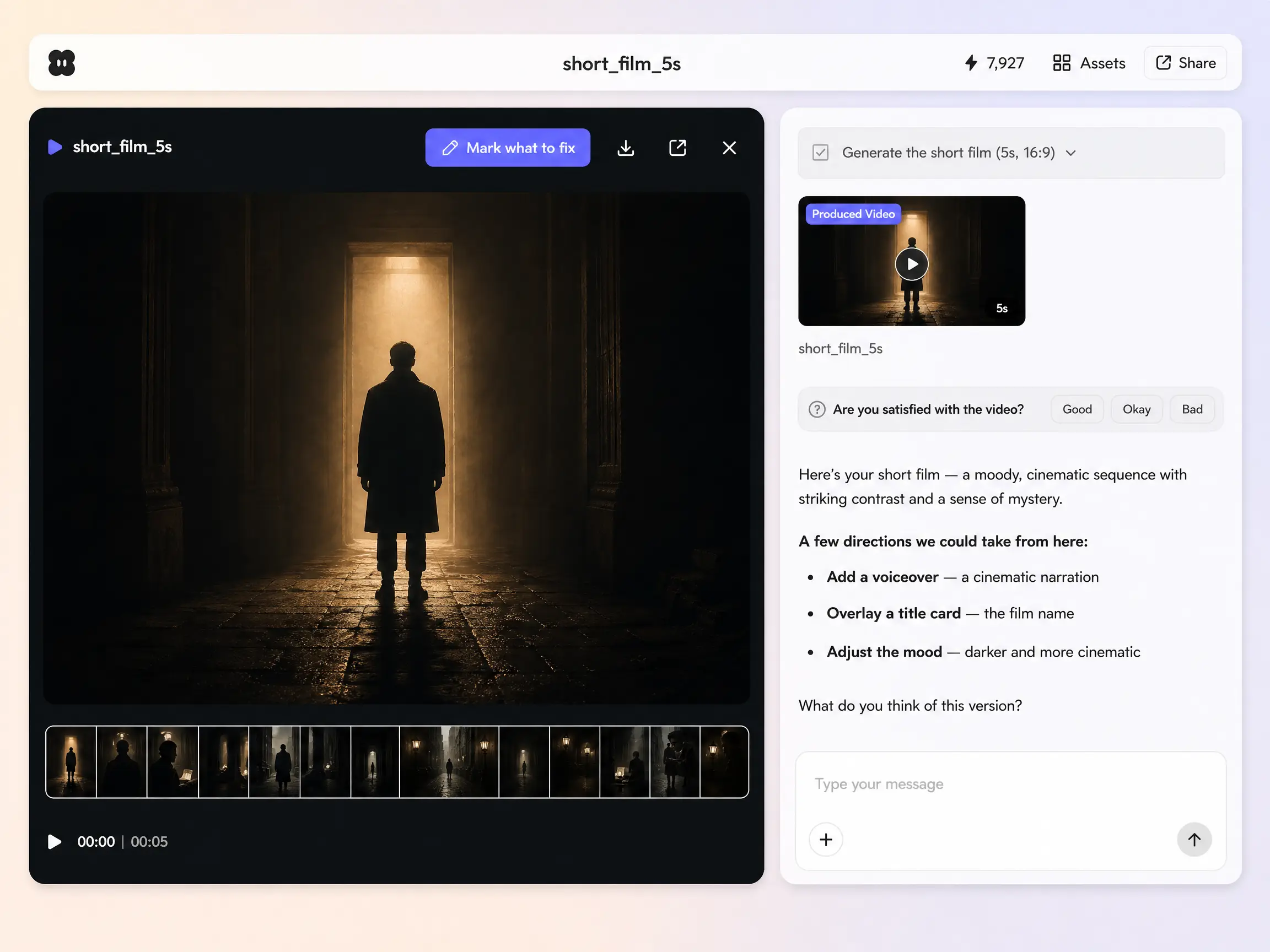1270x952 pixels.
Task: Click the Assets grid icon
Action: [x=1062, y=63]
